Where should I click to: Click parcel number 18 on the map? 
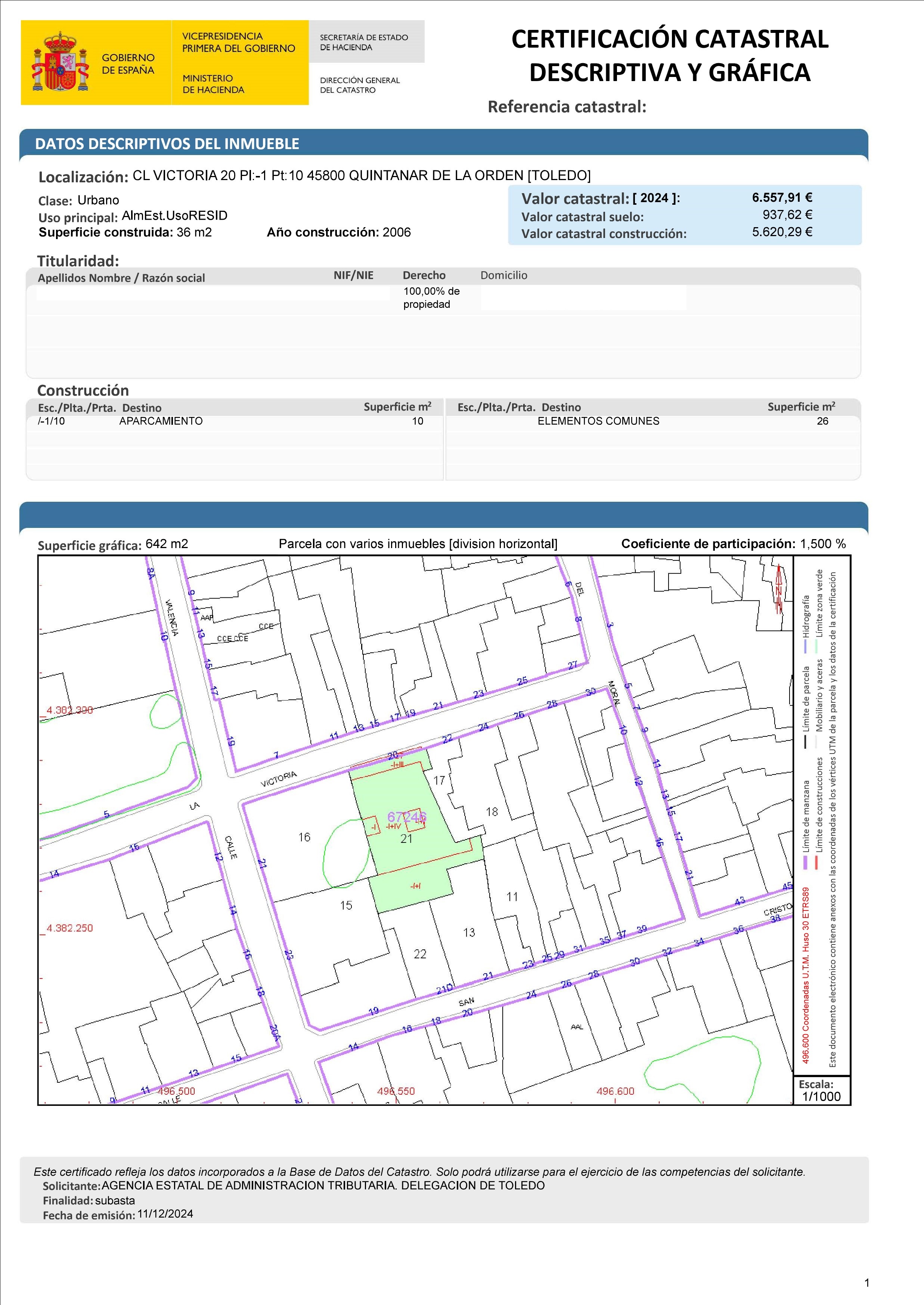point(492,811)
